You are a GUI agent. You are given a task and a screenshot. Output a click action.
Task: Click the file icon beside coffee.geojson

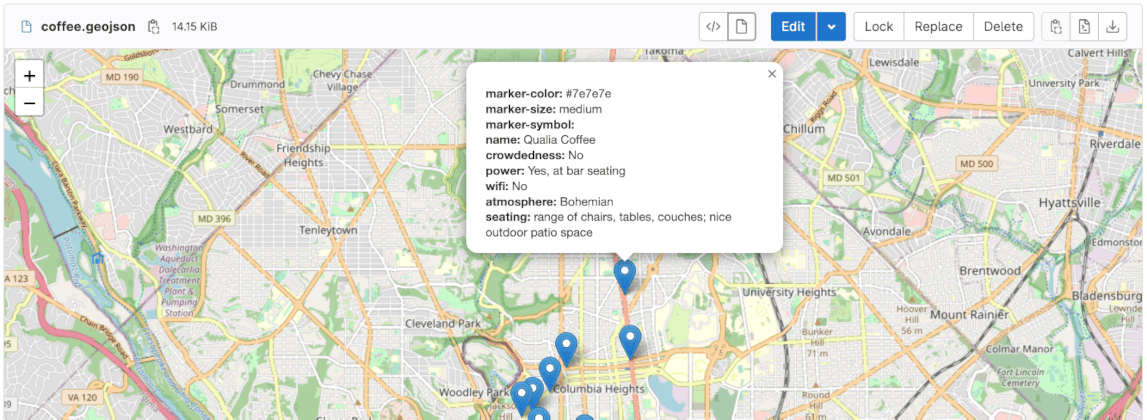point(27,26)
